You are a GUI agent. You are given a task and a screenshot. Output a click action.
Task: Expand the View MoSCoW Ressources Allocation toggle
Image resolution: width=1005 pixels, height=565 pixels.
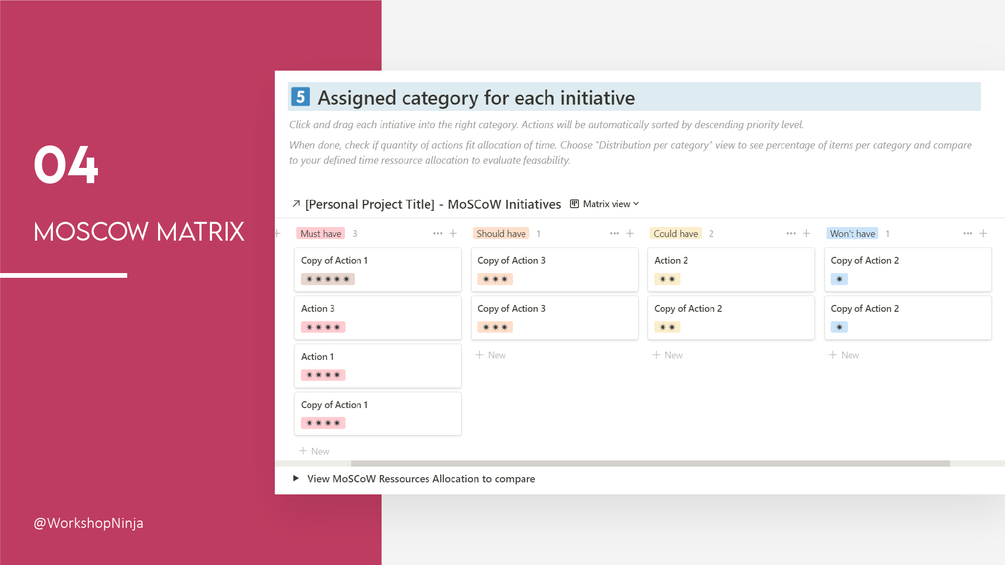coord(296,479)
